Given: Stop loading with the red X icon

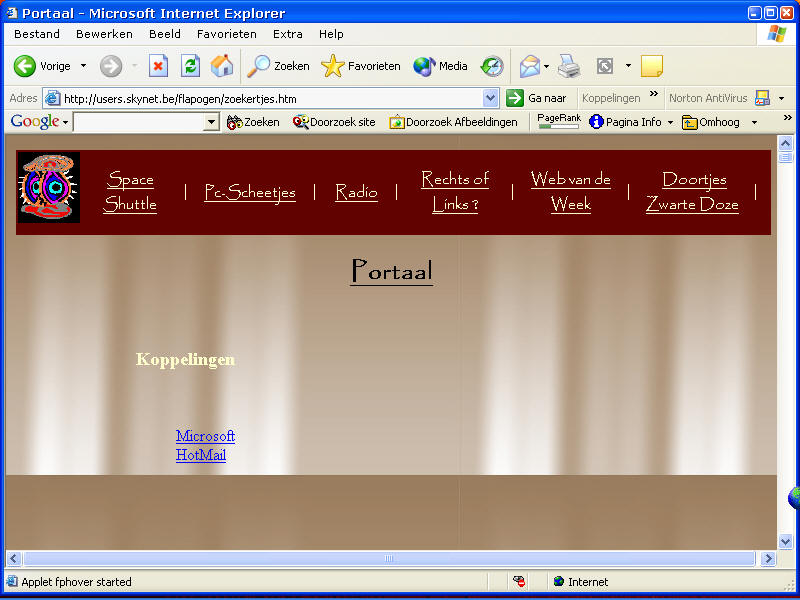Looking at the screenshot, I should (158, 66).
